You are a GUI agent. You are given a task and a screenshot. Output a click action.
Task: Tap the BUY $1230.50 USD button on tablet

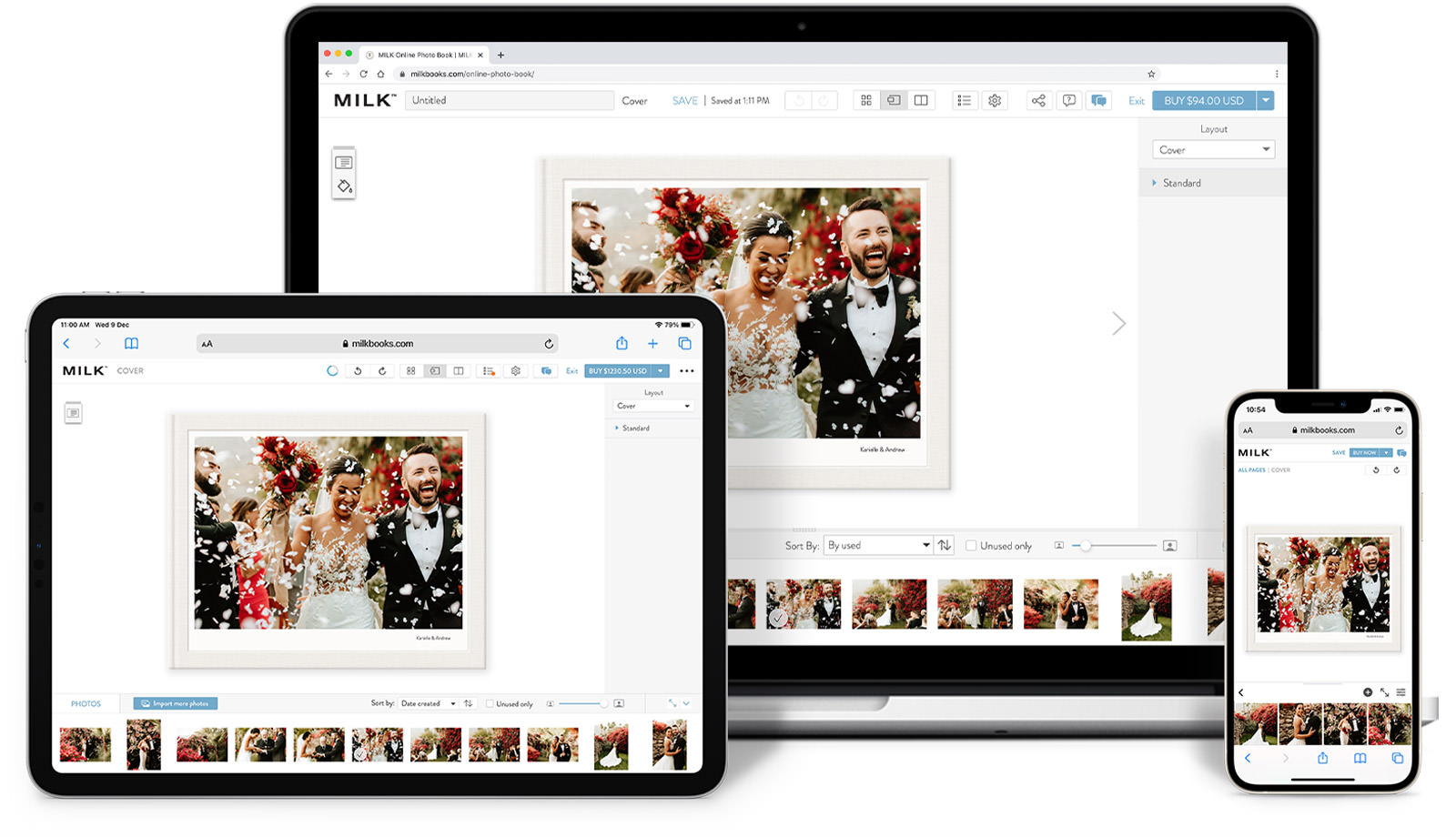[618, 370]
